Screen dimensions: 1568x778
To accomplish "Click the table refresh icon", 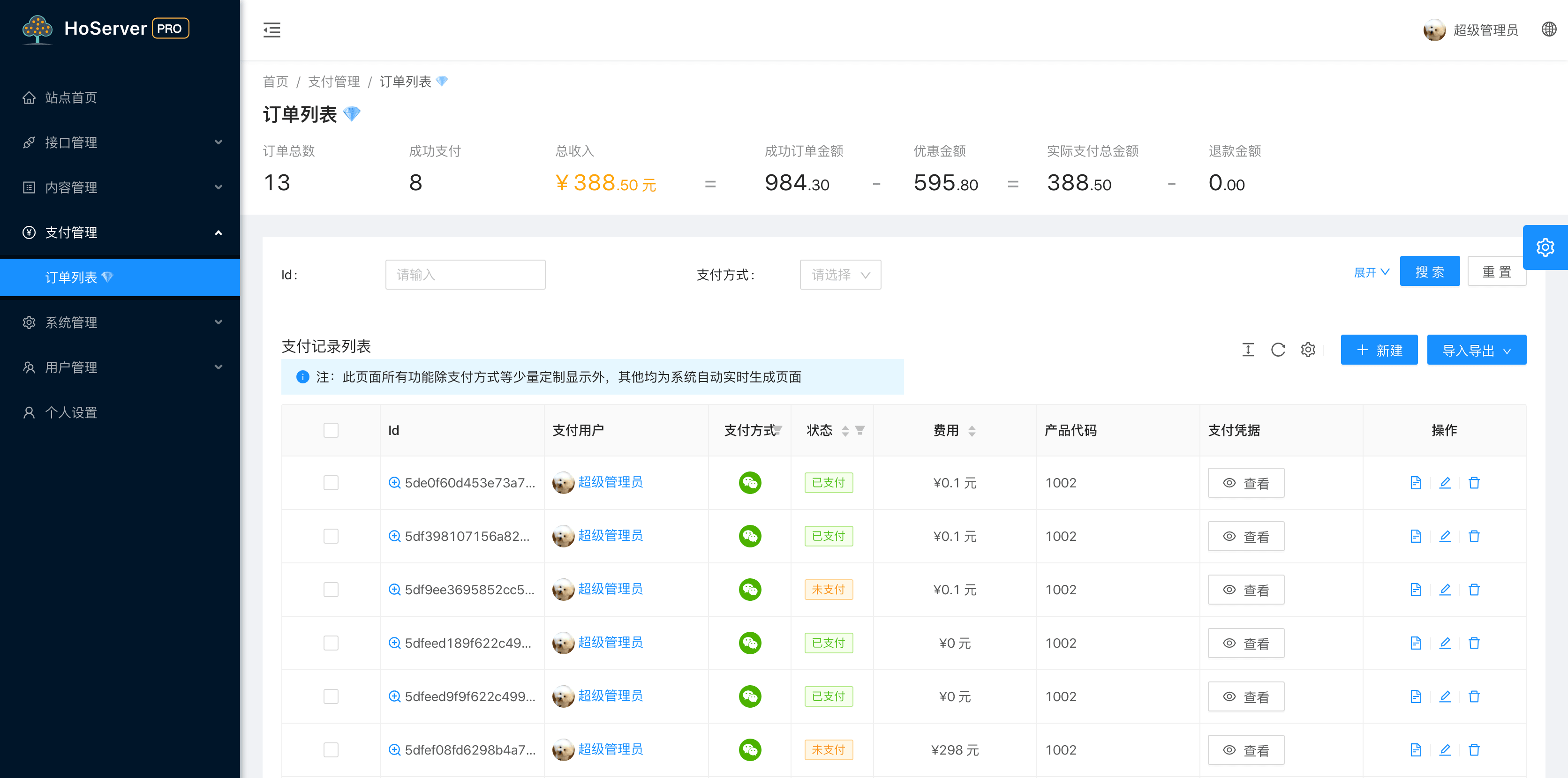I will coord(1278,350).
